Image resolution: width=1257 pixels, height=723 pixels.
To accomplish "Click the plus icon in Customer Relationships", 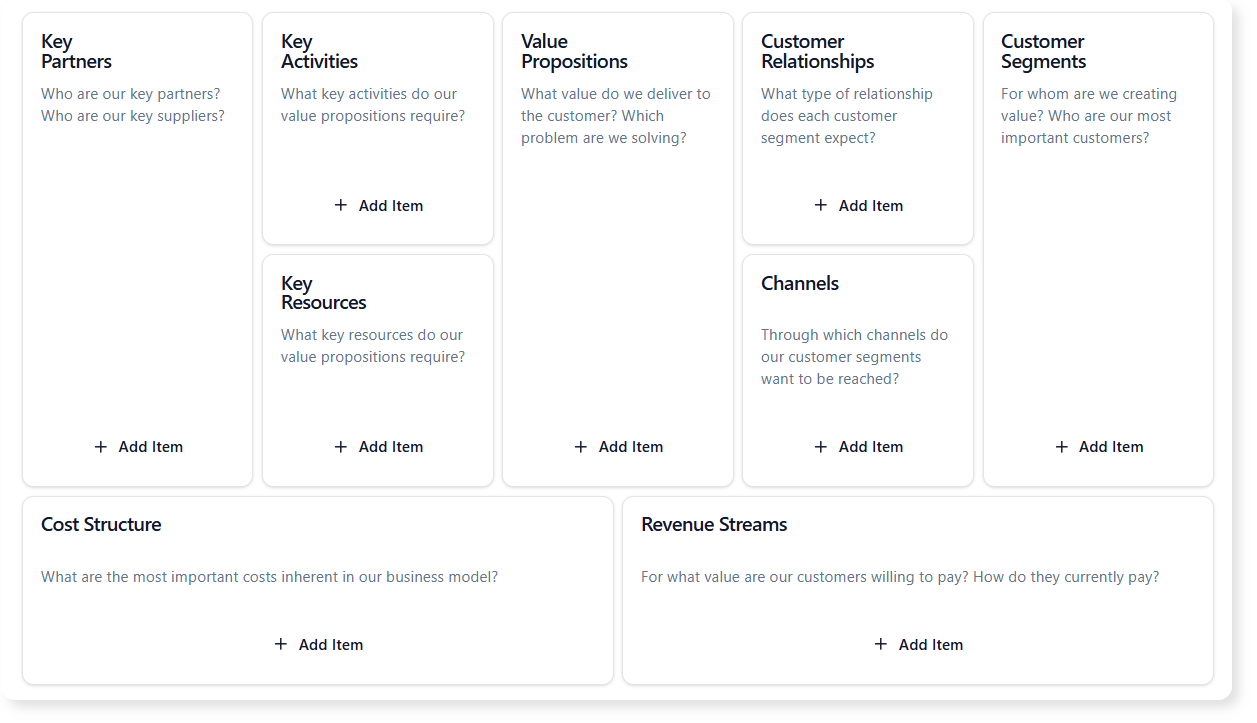I will point(820,205).
